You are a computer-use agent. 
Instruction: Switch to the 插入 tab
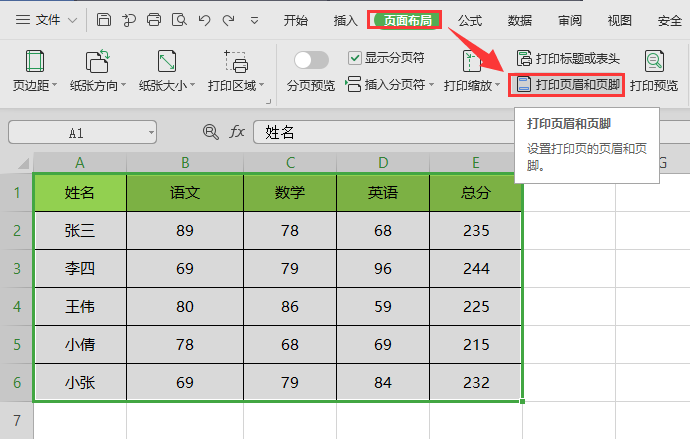[x=345, y=20]
